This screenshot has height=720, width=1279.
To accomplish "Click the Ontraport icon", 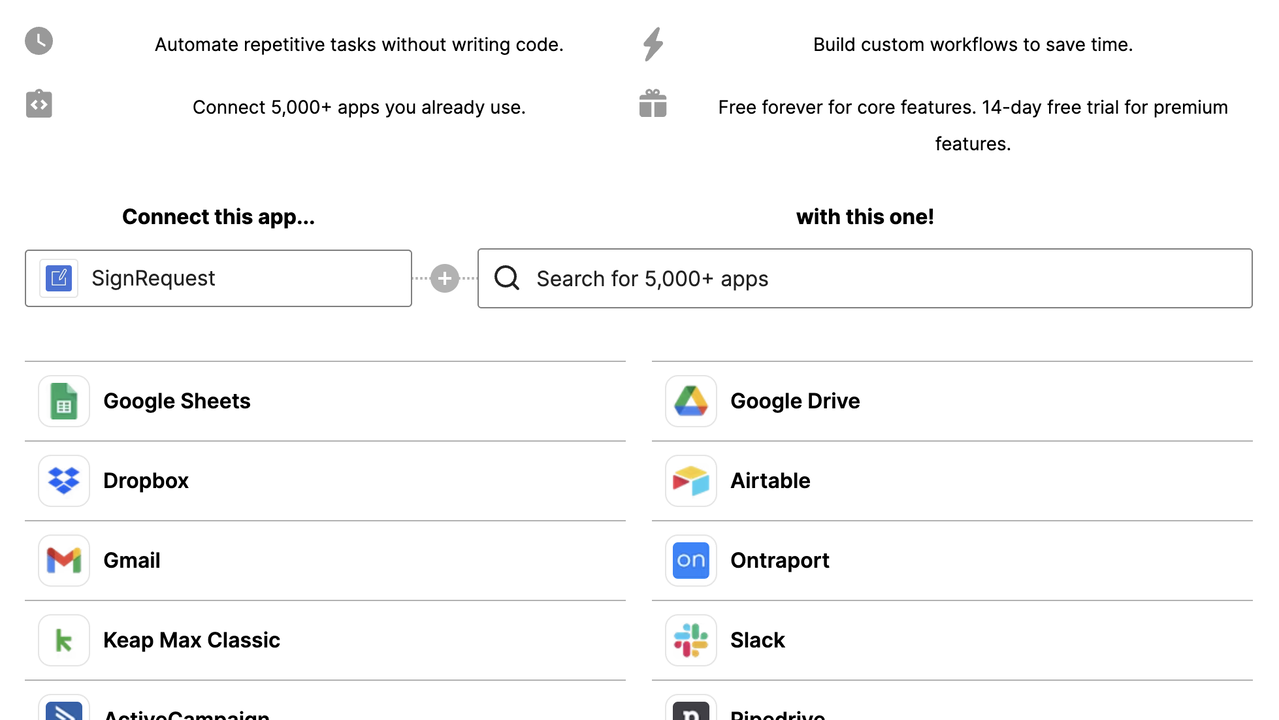I will pyautogui.click(x=690, y=561).
